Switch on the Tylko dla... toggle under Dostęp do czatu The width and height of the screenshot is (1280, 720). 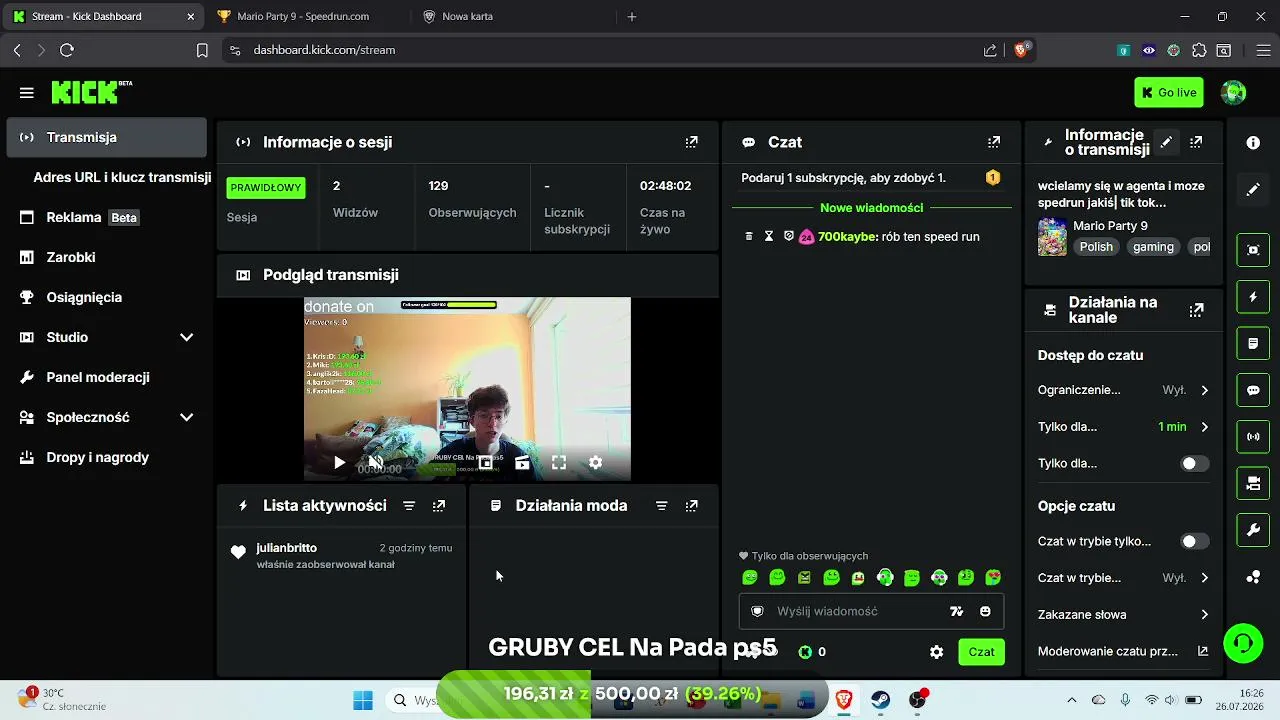pos(1194,463)
